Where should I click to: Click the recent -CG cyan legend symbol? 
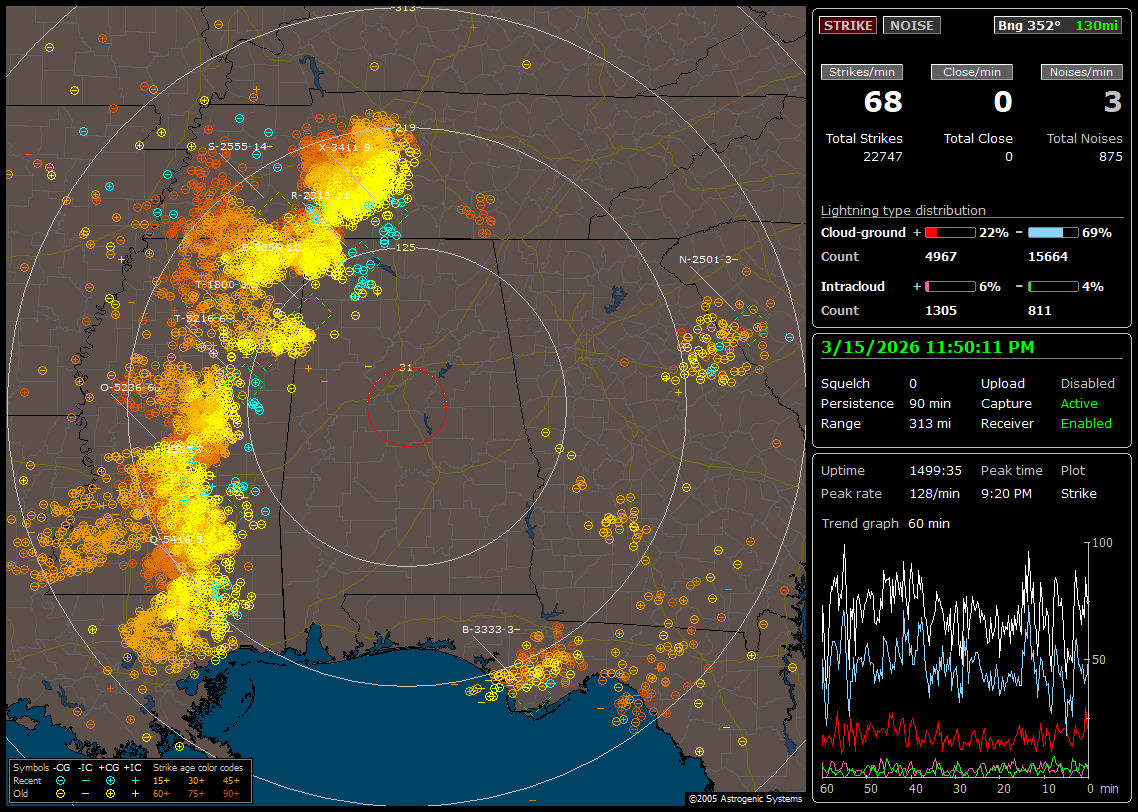point(61,780)
